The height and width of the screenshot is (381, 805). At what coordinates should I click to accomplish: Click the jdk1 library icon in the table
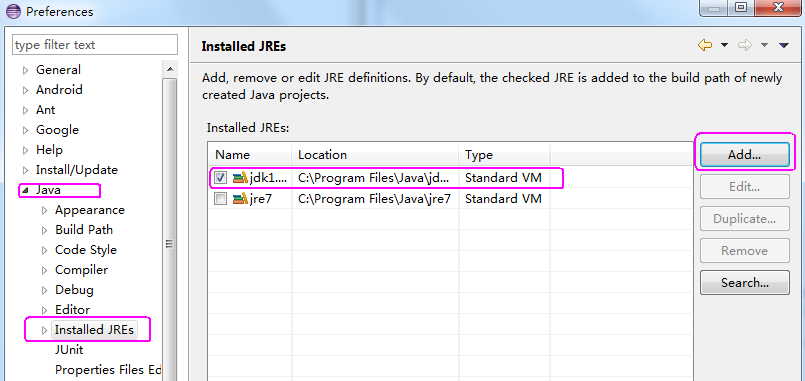pyautogui.click(x=240, y=178)
